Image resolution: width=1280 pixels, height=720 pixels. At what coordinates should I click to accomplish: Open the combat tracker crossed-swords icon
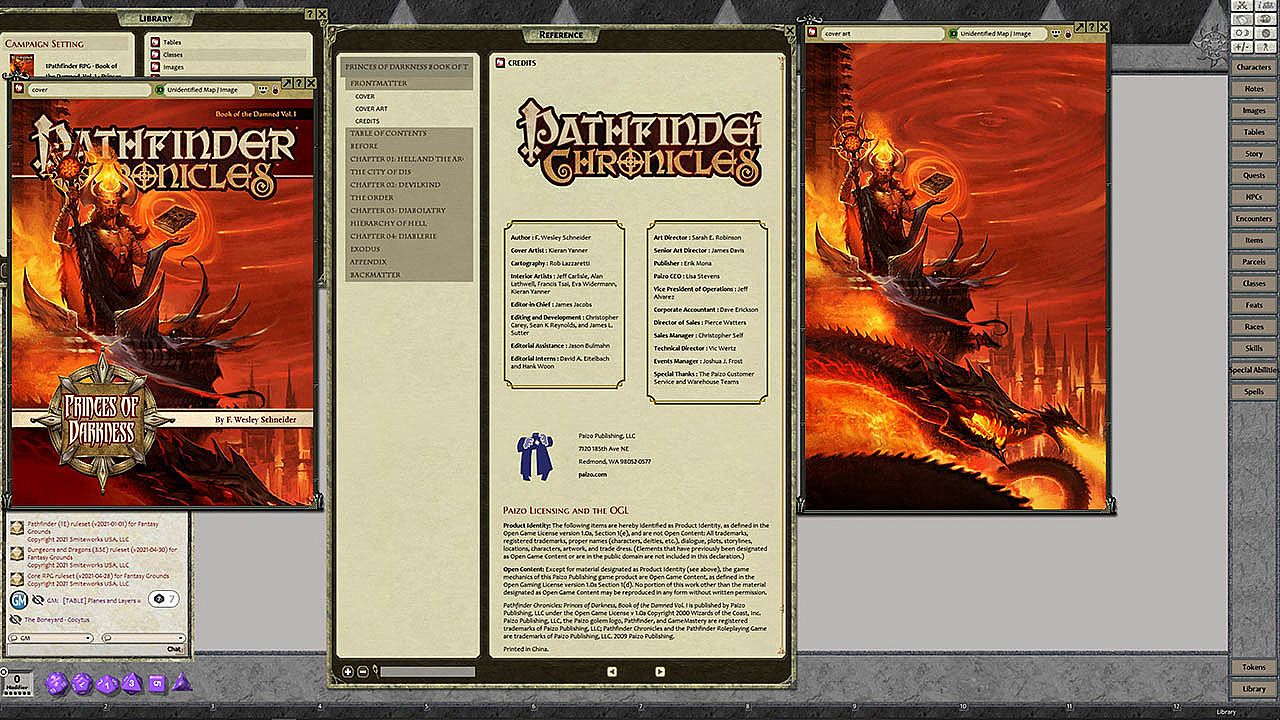(1242, 5)
